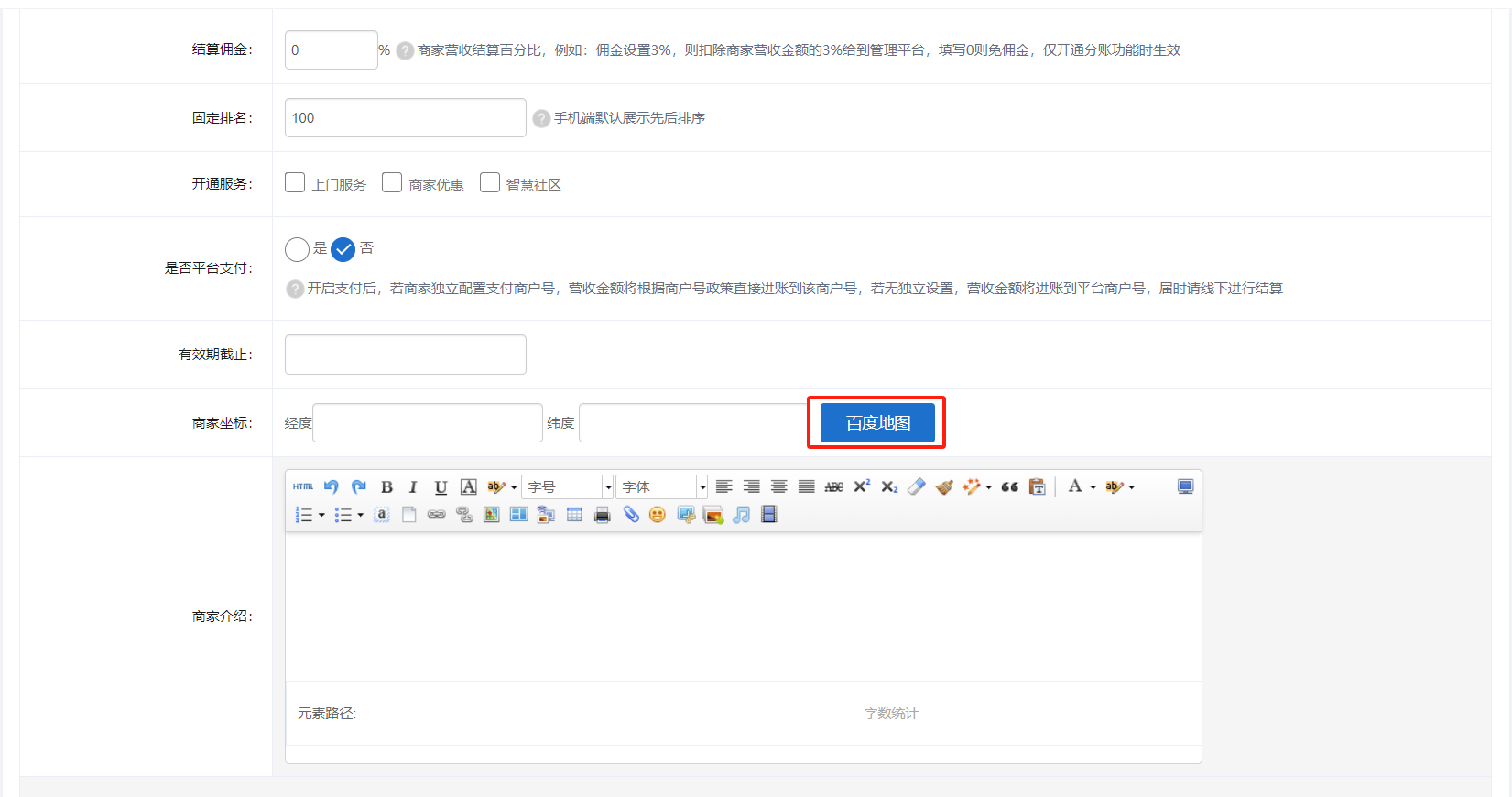Click the 有效期截止 date input field
Viewport: 1512px width, 797px height.
pyautogui.click(x=405, y=355)
